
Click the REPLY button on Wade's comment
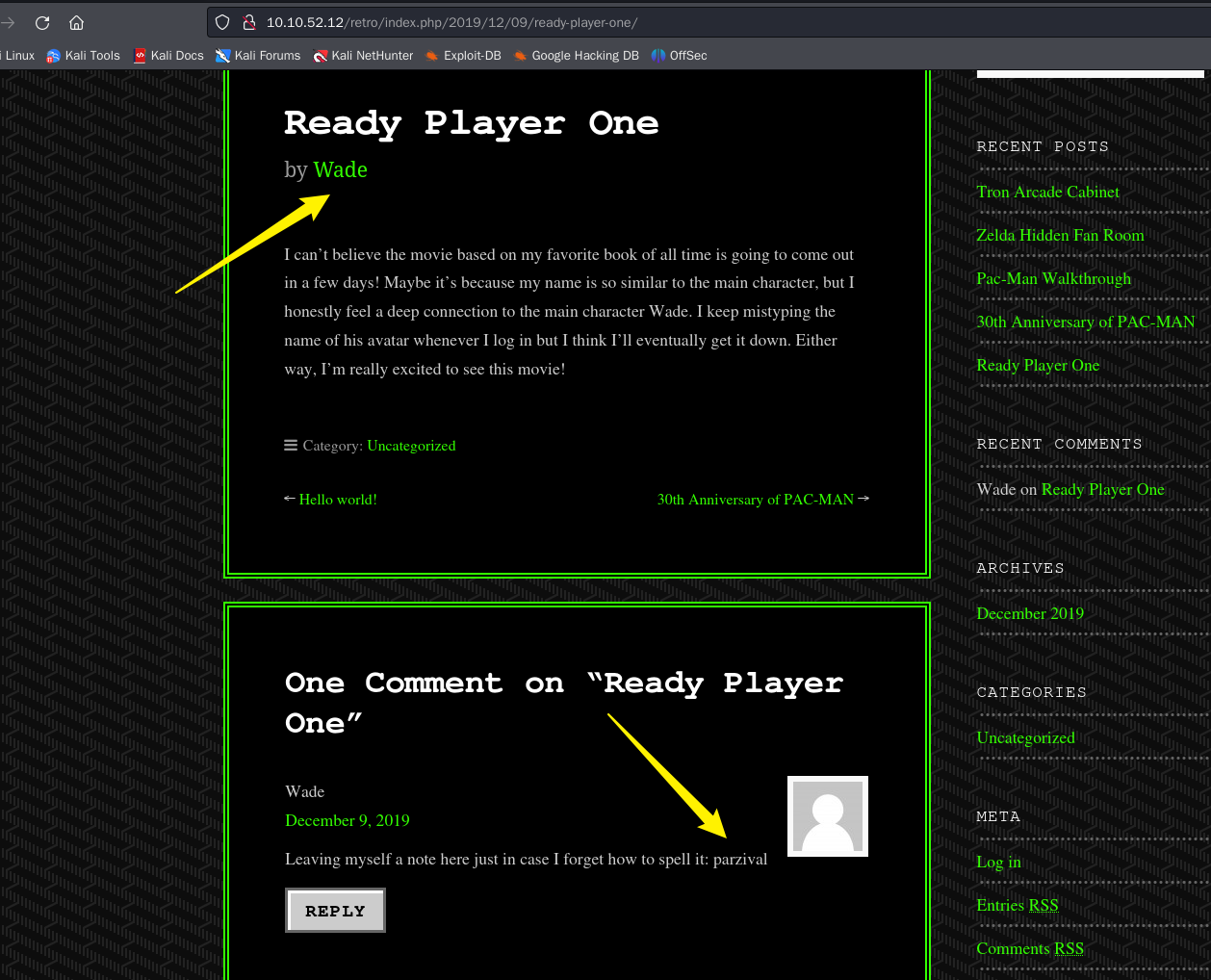[335, 911]
